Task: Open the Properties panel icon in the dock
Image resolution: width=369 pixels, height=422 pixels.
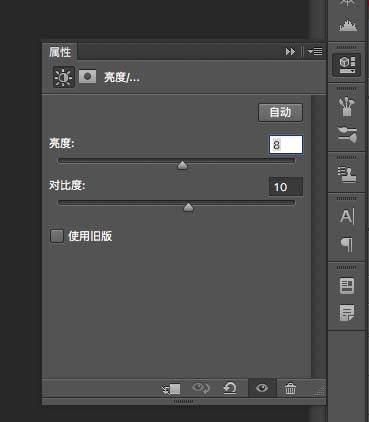Action: point(347,65)
